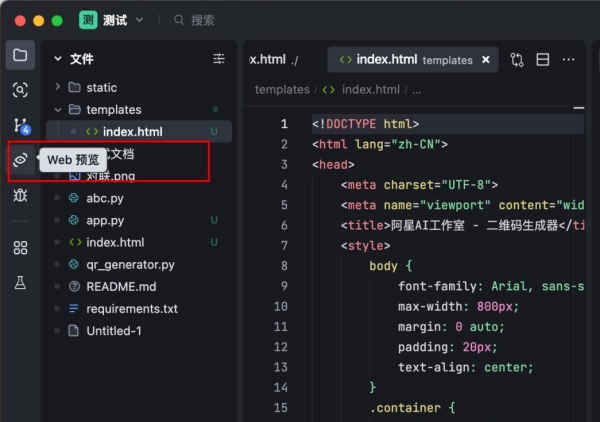
Task: Open qr_generator.py in the file tree
Action: 130,265
